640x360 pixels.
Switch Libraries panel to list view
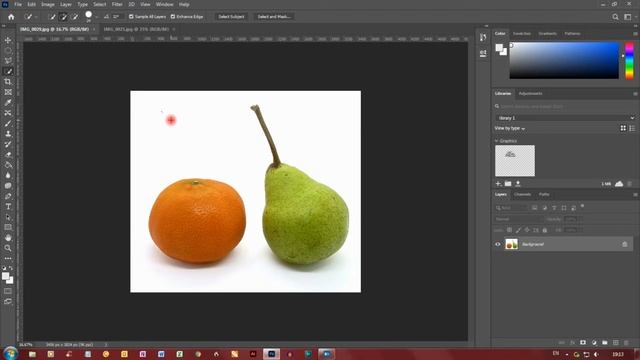point(632,128)
